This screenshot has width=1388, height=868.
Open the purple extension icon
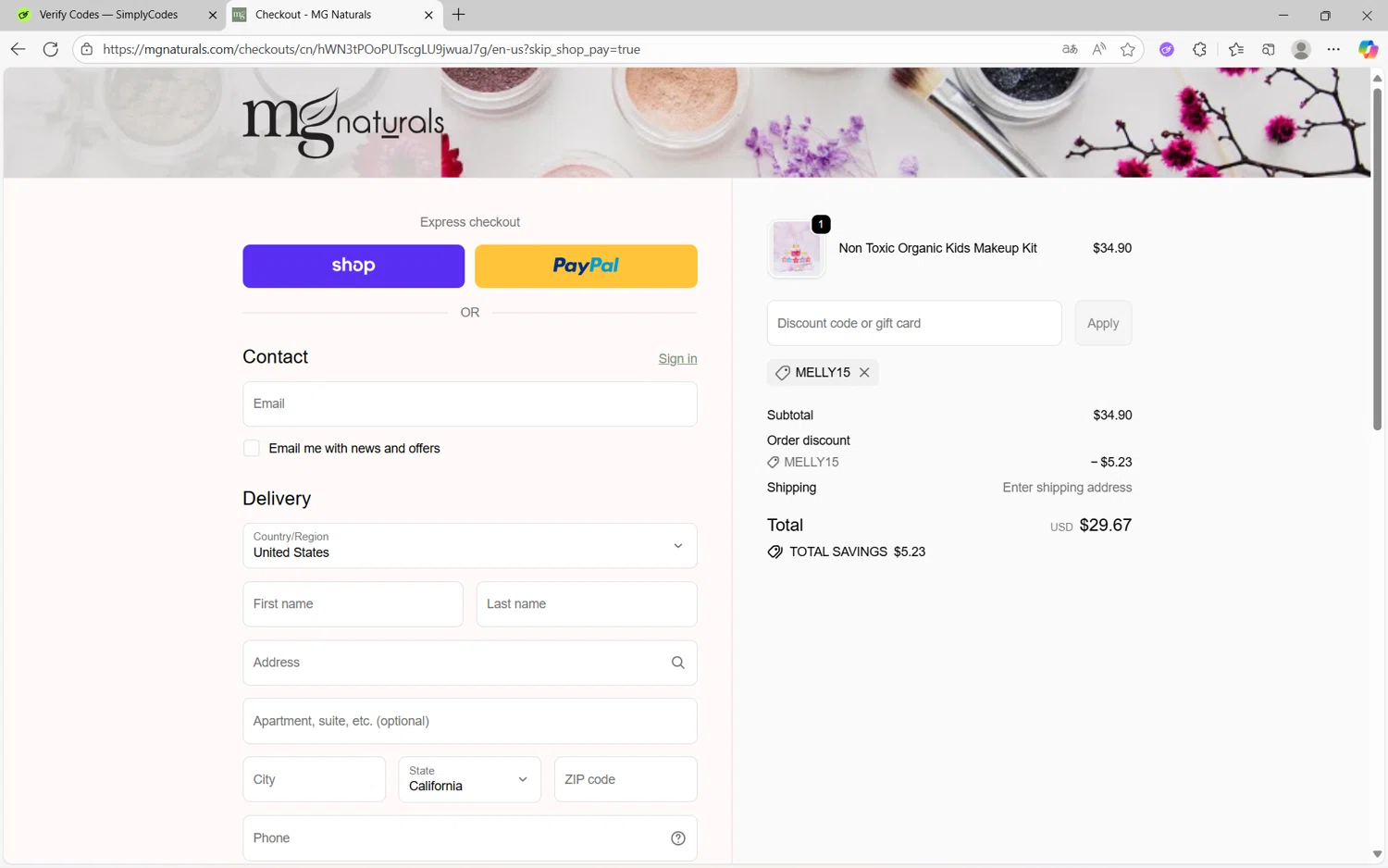1167,49
